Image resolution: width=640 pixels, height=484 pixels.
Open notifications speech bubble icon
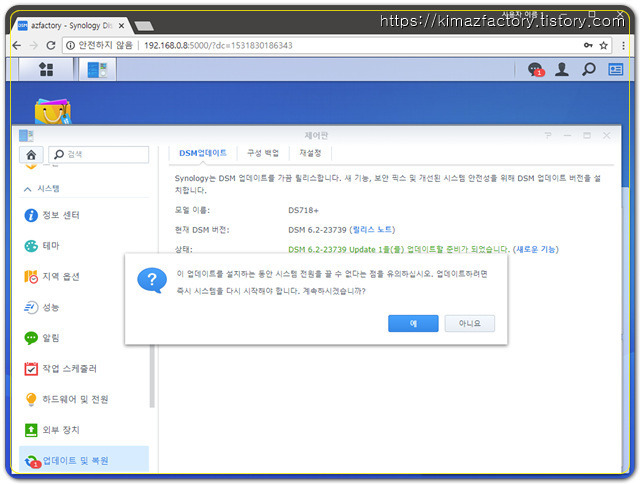[535, 69]
